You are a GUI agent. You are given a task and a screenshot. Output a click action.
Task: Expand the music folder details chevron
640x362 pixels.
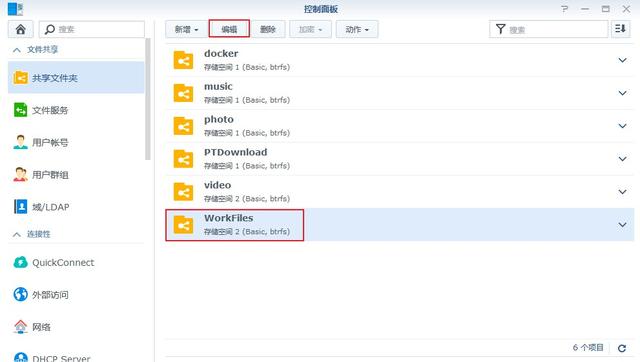622,93
